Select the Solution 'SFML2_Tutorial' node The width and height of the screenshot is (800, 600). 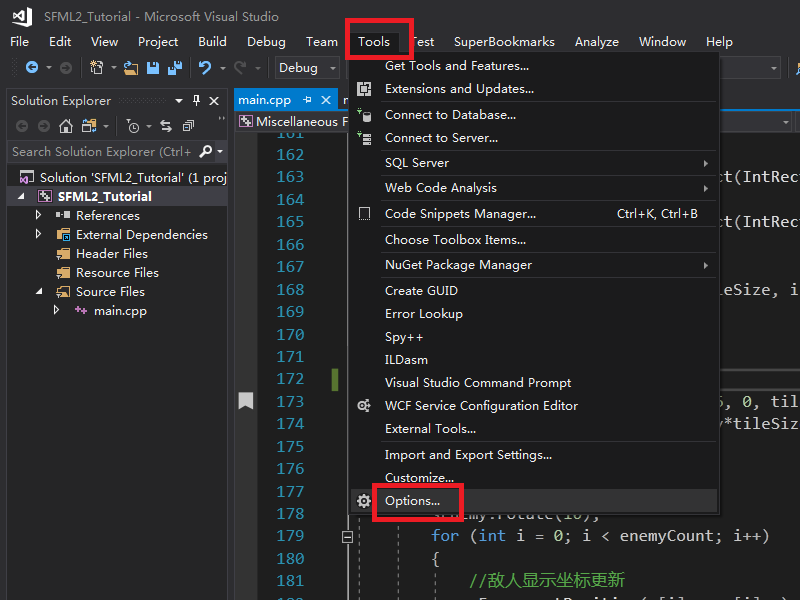click(x=122, y=177)
